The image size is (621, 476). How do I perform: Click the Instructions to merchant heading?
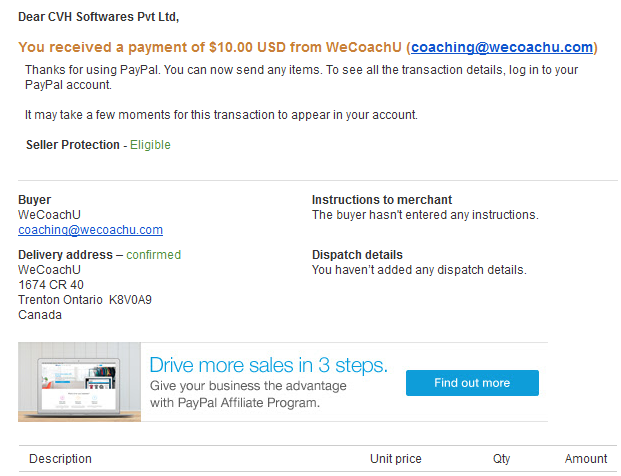click(382, 200)
